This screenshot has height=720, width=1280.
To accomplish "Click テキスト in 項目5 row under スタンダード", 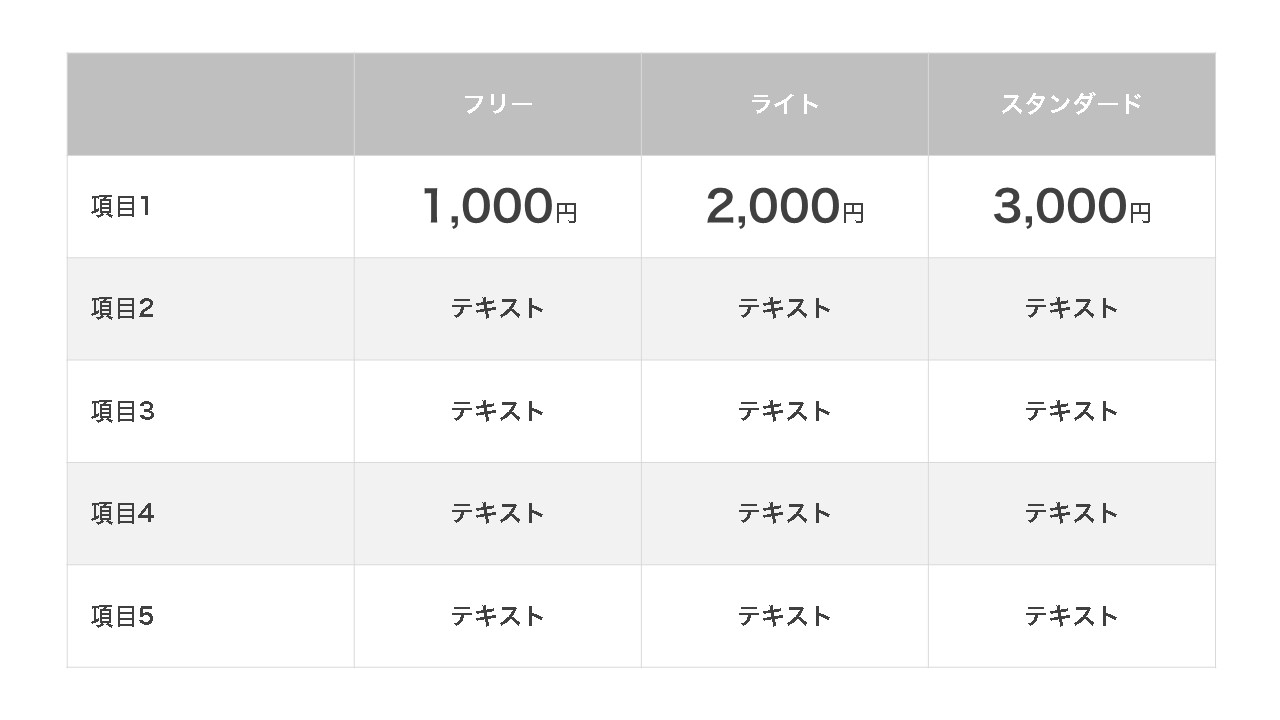I will pos(1071,616).
